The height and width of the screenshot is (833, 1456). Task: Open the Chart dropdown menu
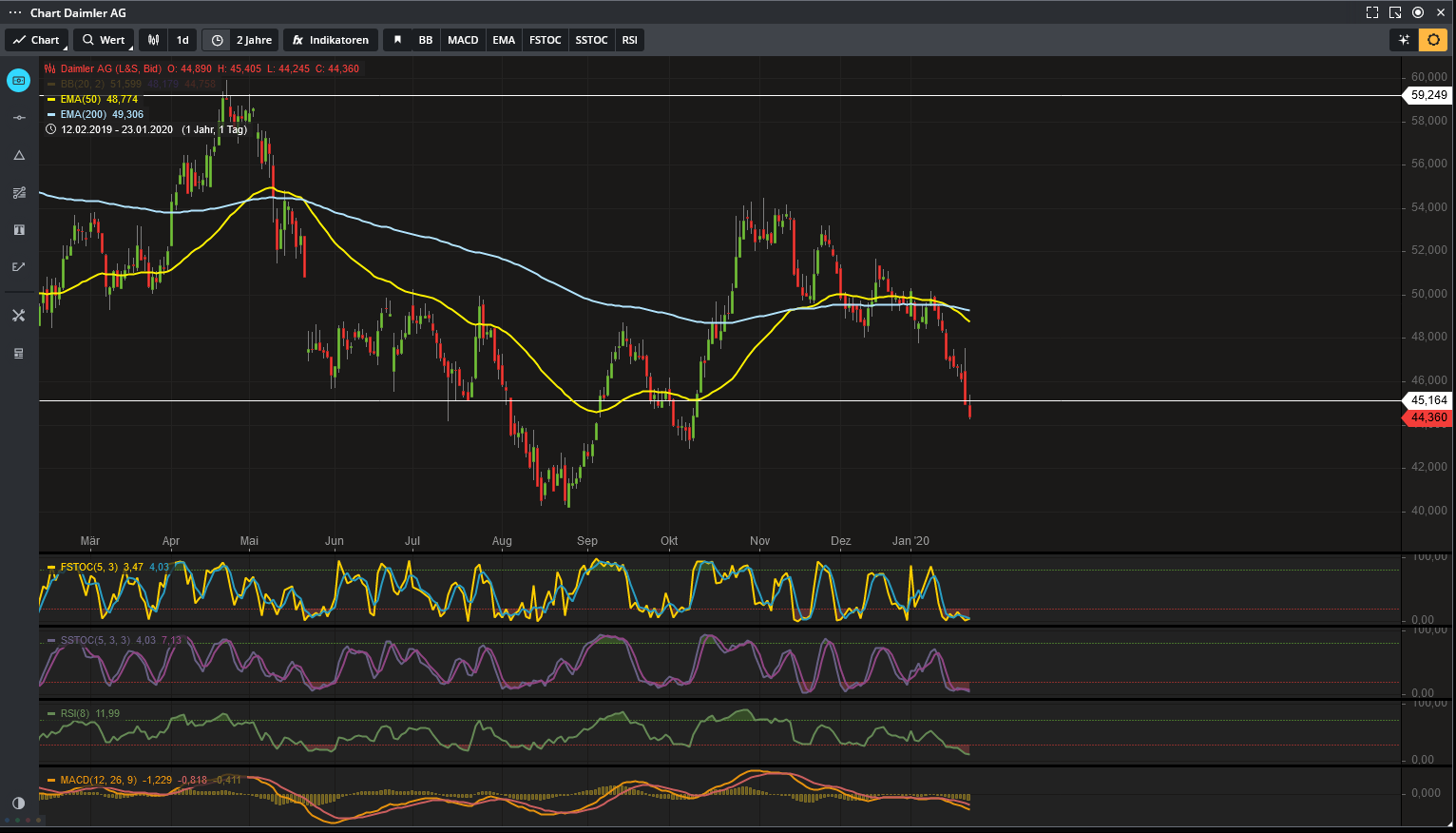[x=37, y=40]
